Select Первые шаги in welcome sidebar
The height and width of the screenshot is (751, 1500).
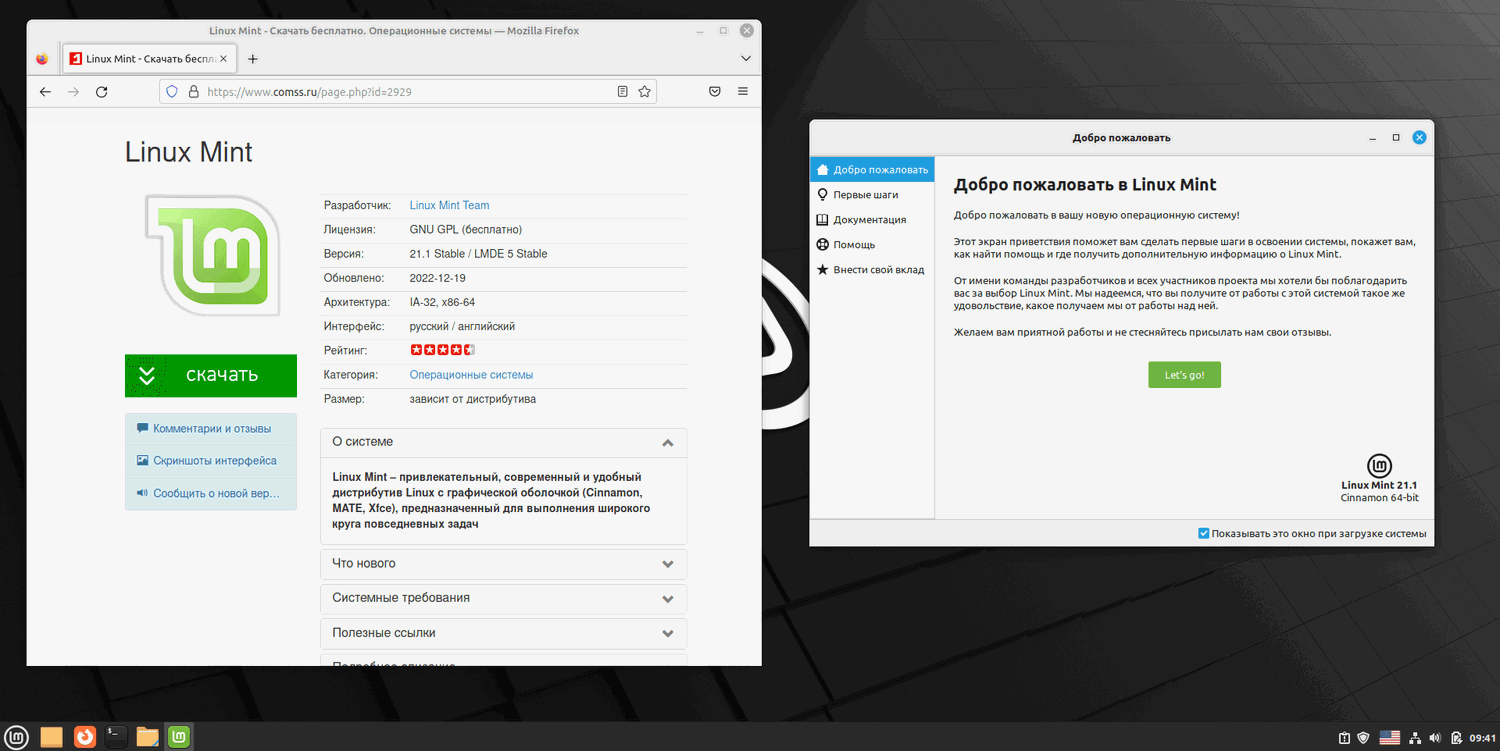click(x=872, y=195)
